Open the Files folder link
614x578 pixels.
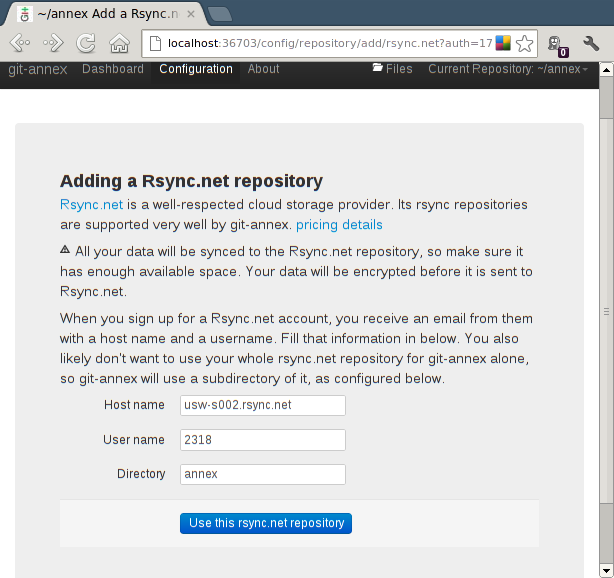tap(392, 69)
